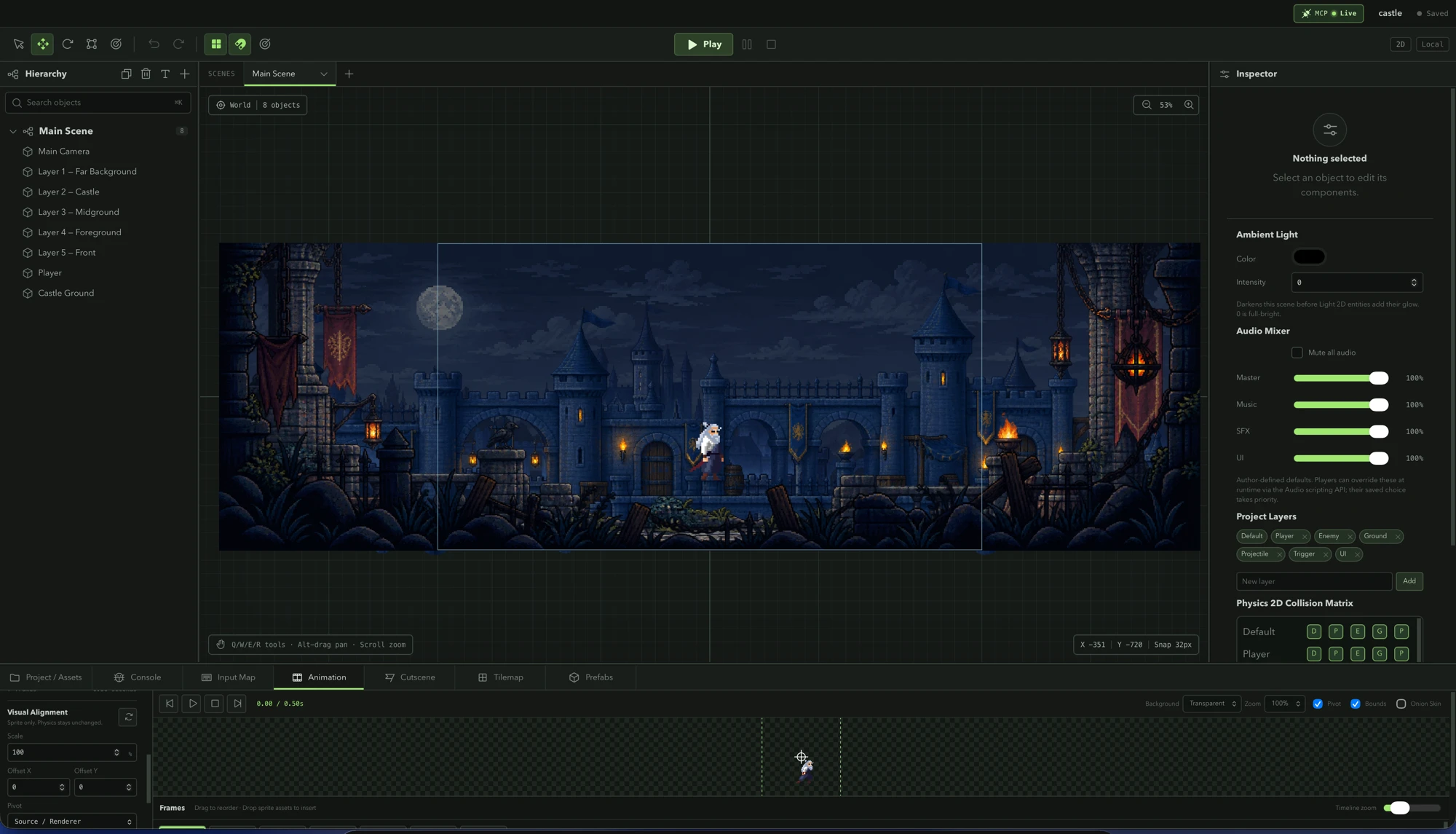Click the redo arrow

pos(178,44)
